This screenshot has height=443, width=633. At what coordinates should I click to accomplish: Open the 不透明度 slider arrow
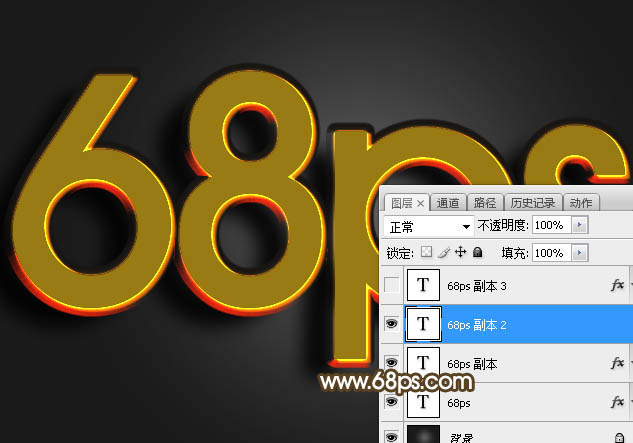point(580,225)
